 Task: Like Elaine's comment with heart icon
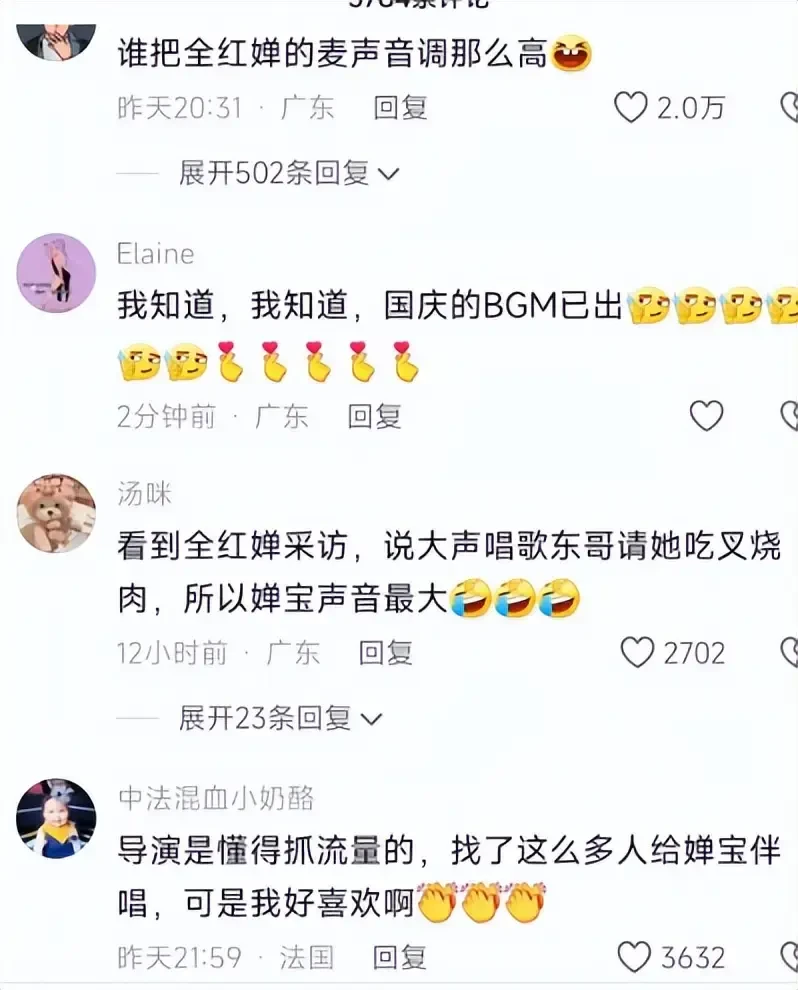(706, 416)
